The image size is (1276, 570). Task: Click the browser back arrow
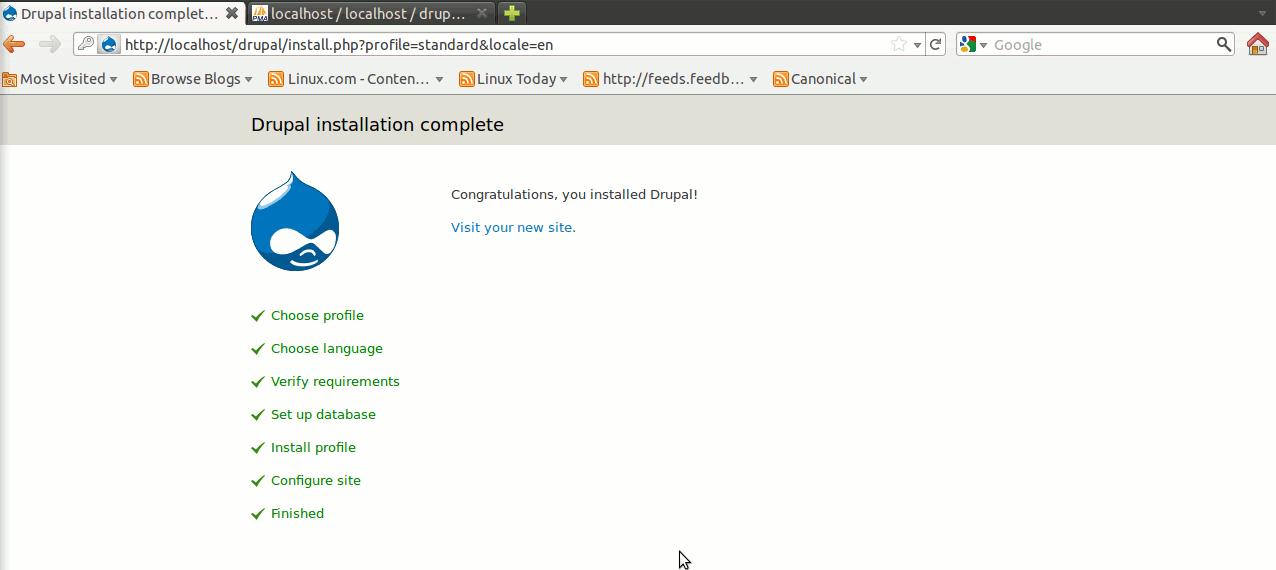[x=14, y=44]
